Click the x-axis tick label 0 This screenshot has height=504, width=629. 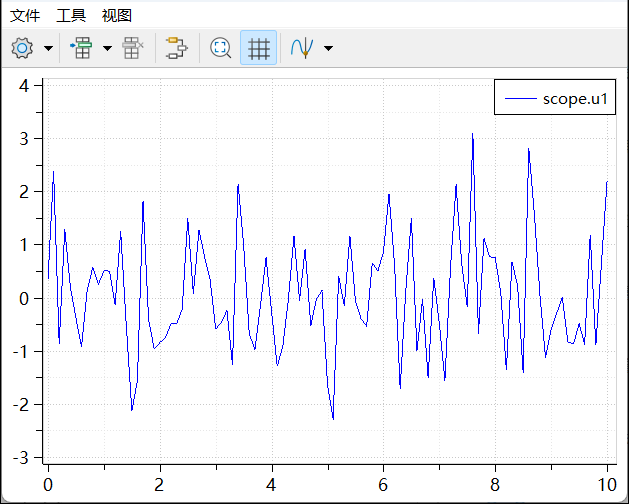[x=47, y=484]
